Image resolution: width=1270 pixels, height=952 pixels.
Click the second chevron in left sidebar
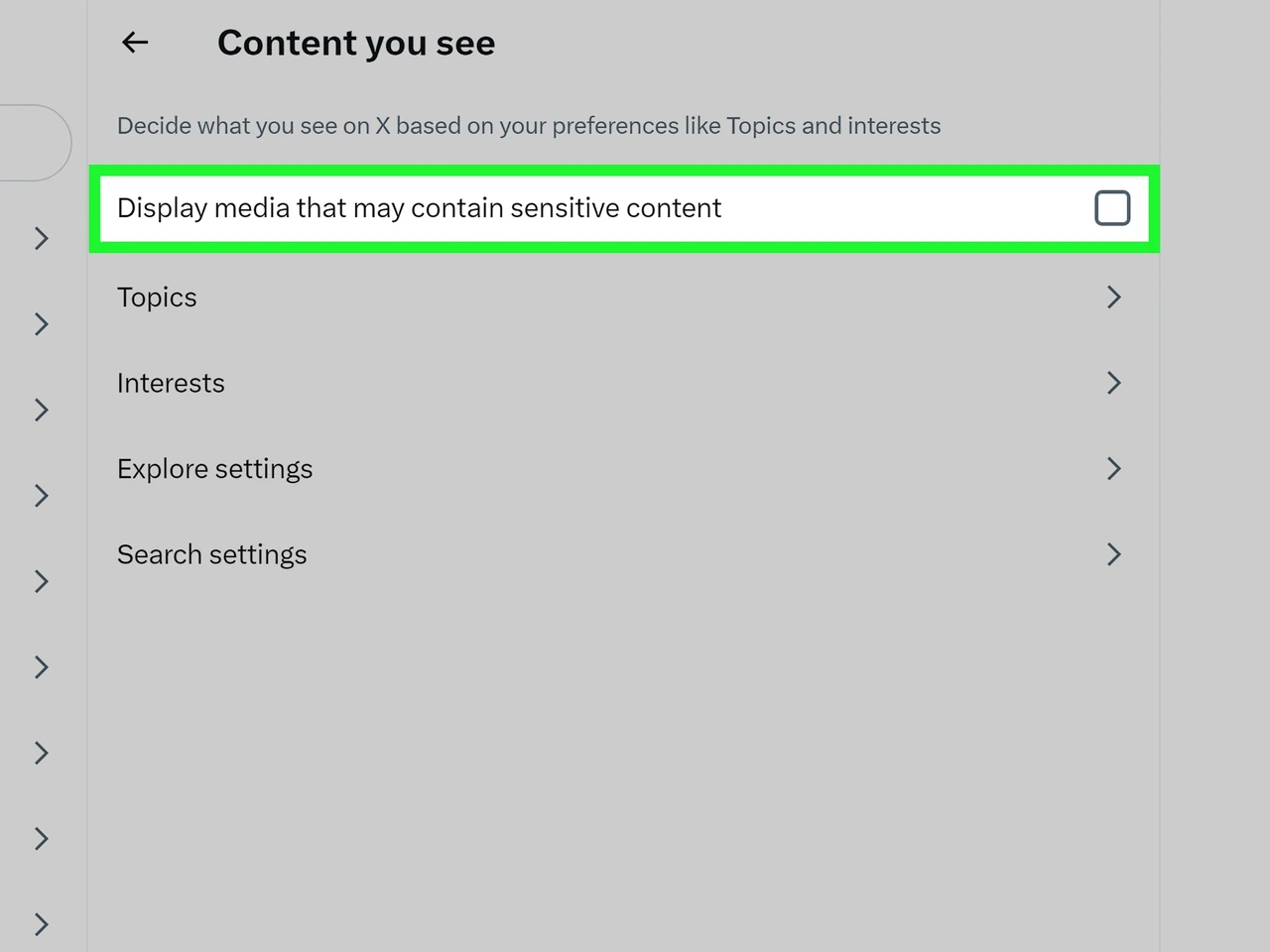click(x=42, y=324)
